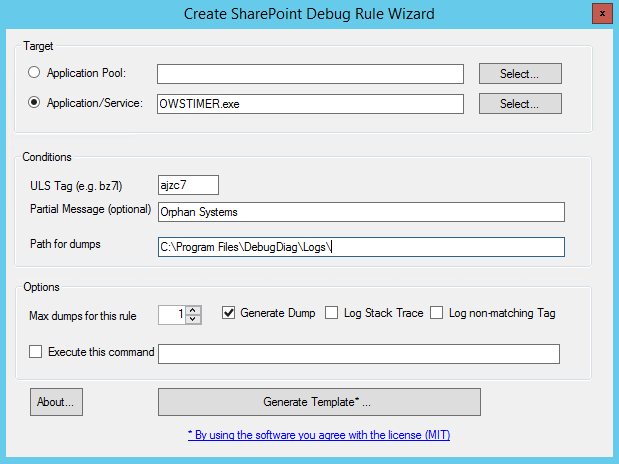Click the Partial Message field
Viewport: 619px width, 464px height.
coord(361,211)
